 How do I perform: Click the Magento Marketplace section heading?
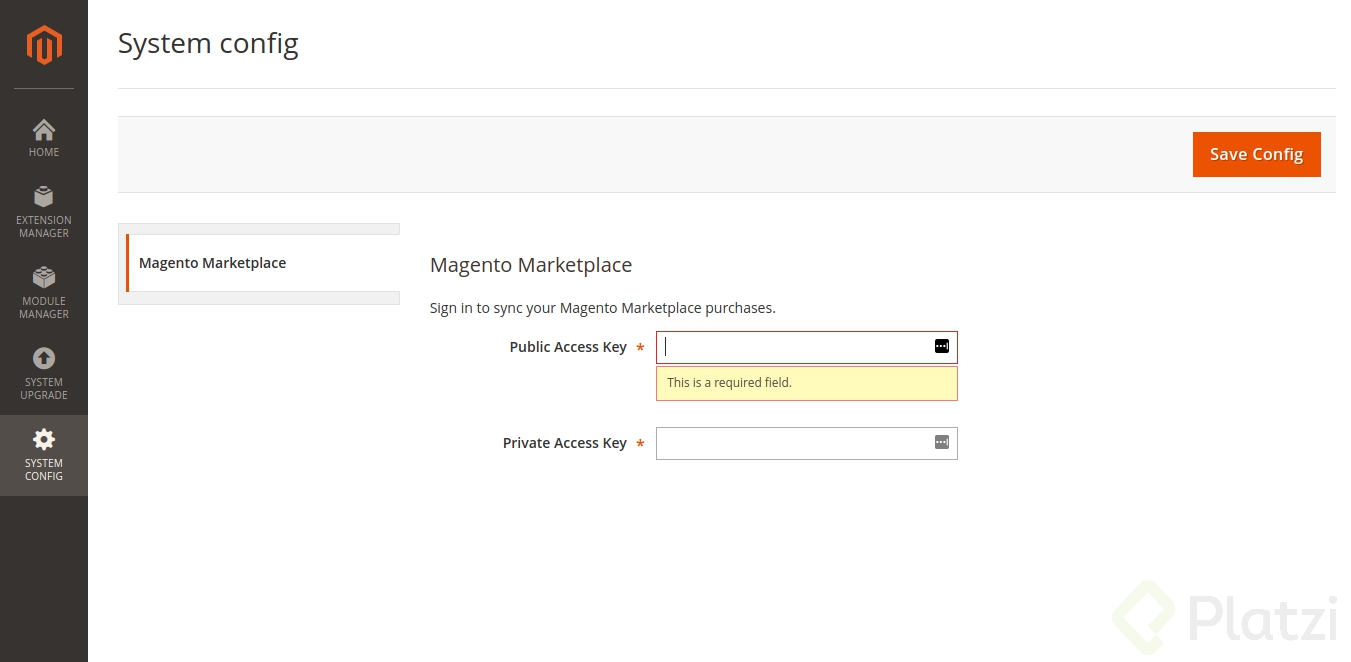click(531, 265)
